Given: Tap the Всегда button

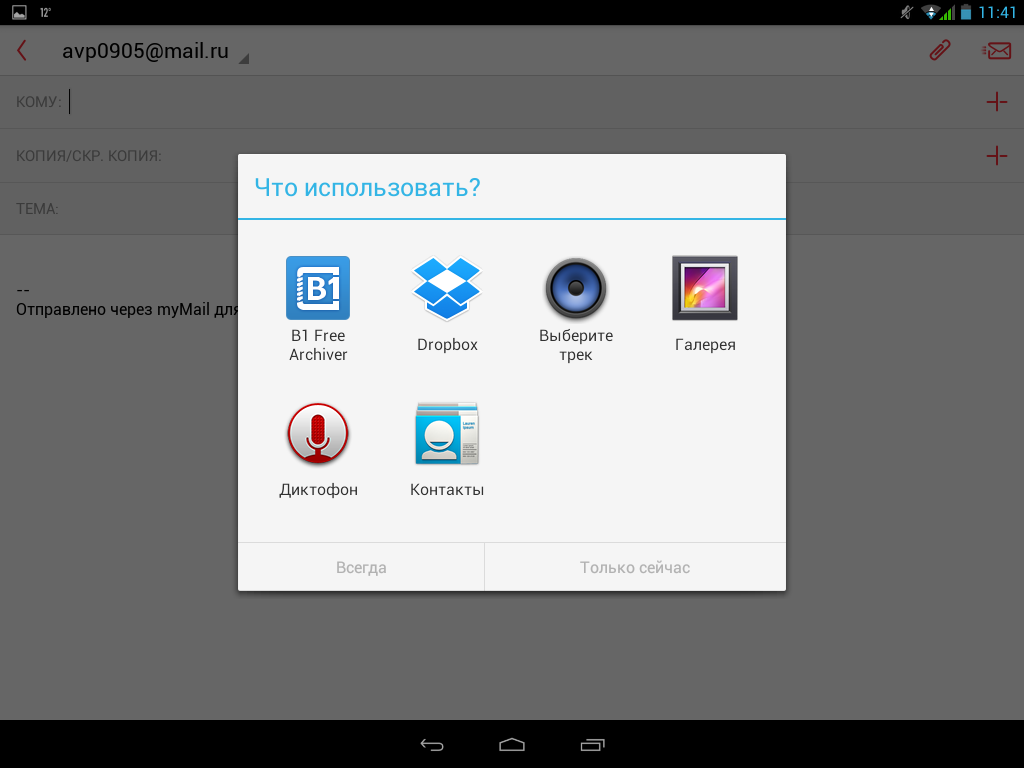Looking at the screenshot, I should click(361, 568).
